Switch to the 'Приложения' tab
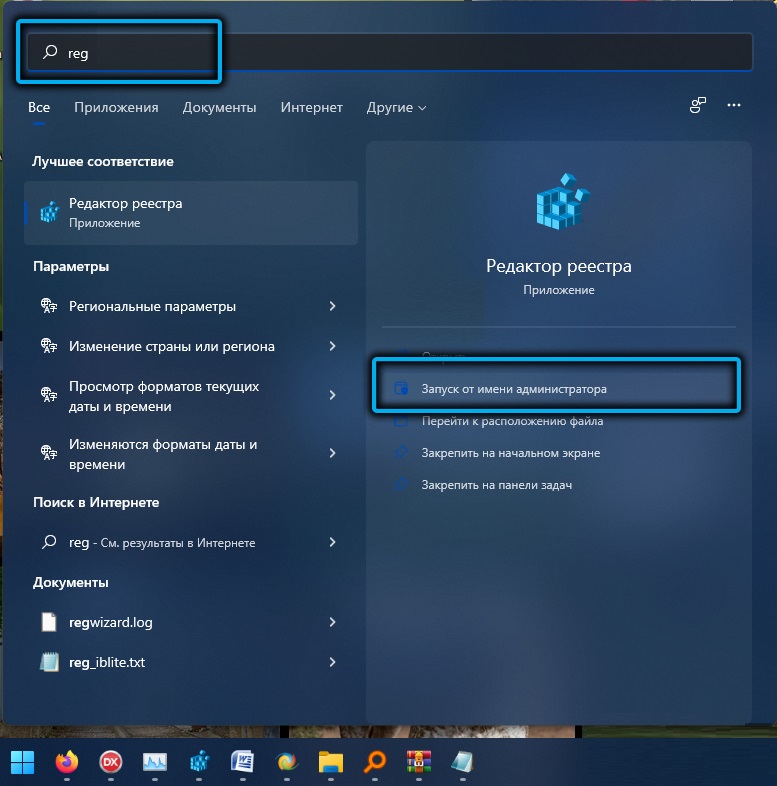The height and width of the screenshot is (786, 777). pyautogui.click(x=116, y=107)
